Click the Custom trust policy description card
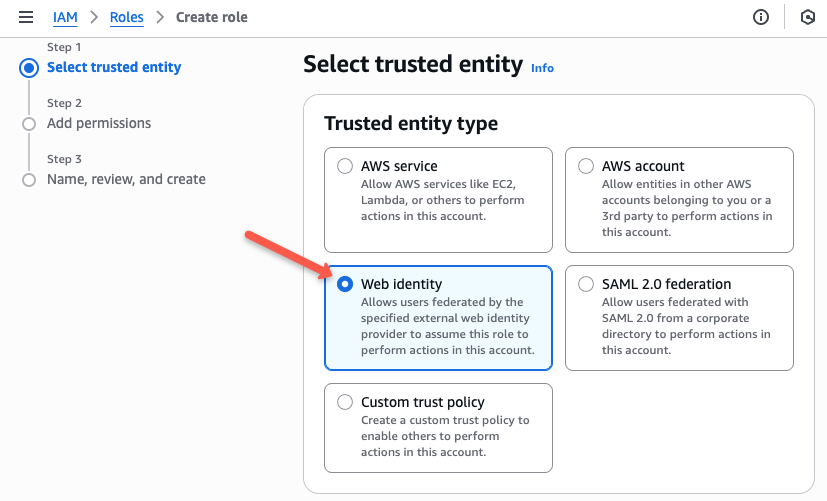Viewport: 827px width, 501px height. click(438, 428)
